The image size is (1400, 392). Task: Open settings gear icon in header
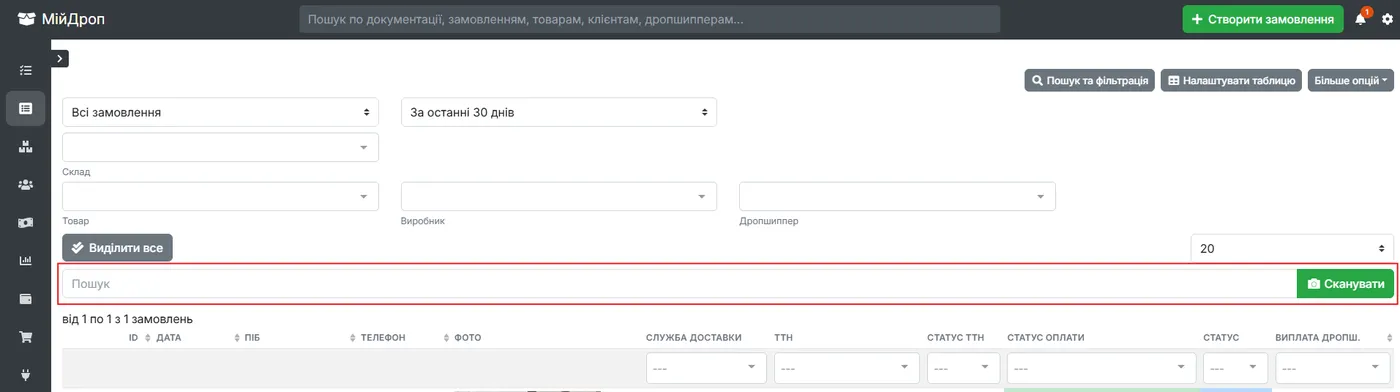1386,19
